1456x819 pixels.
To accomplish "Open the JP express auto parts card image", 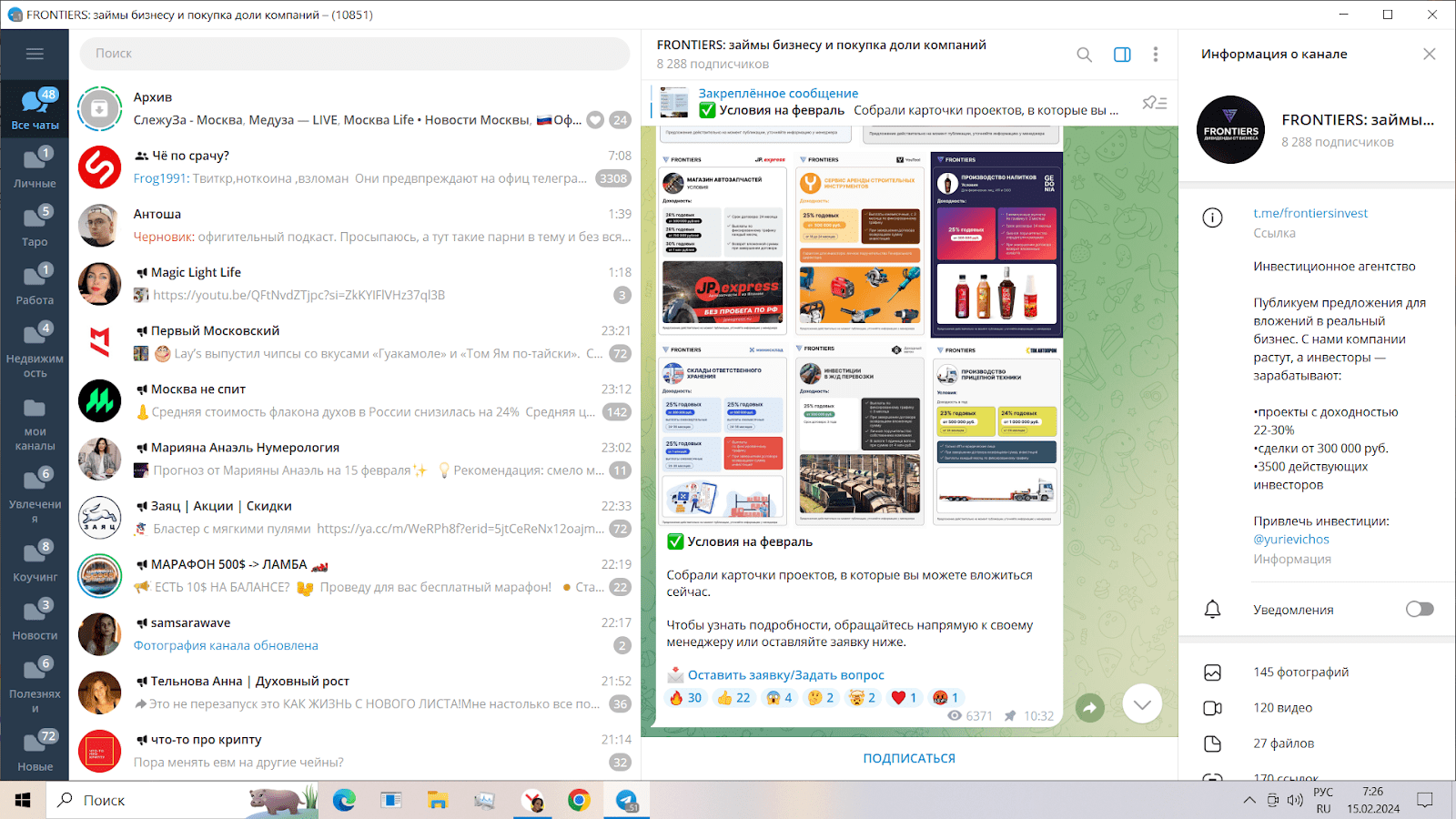I will tap(723, 244).
